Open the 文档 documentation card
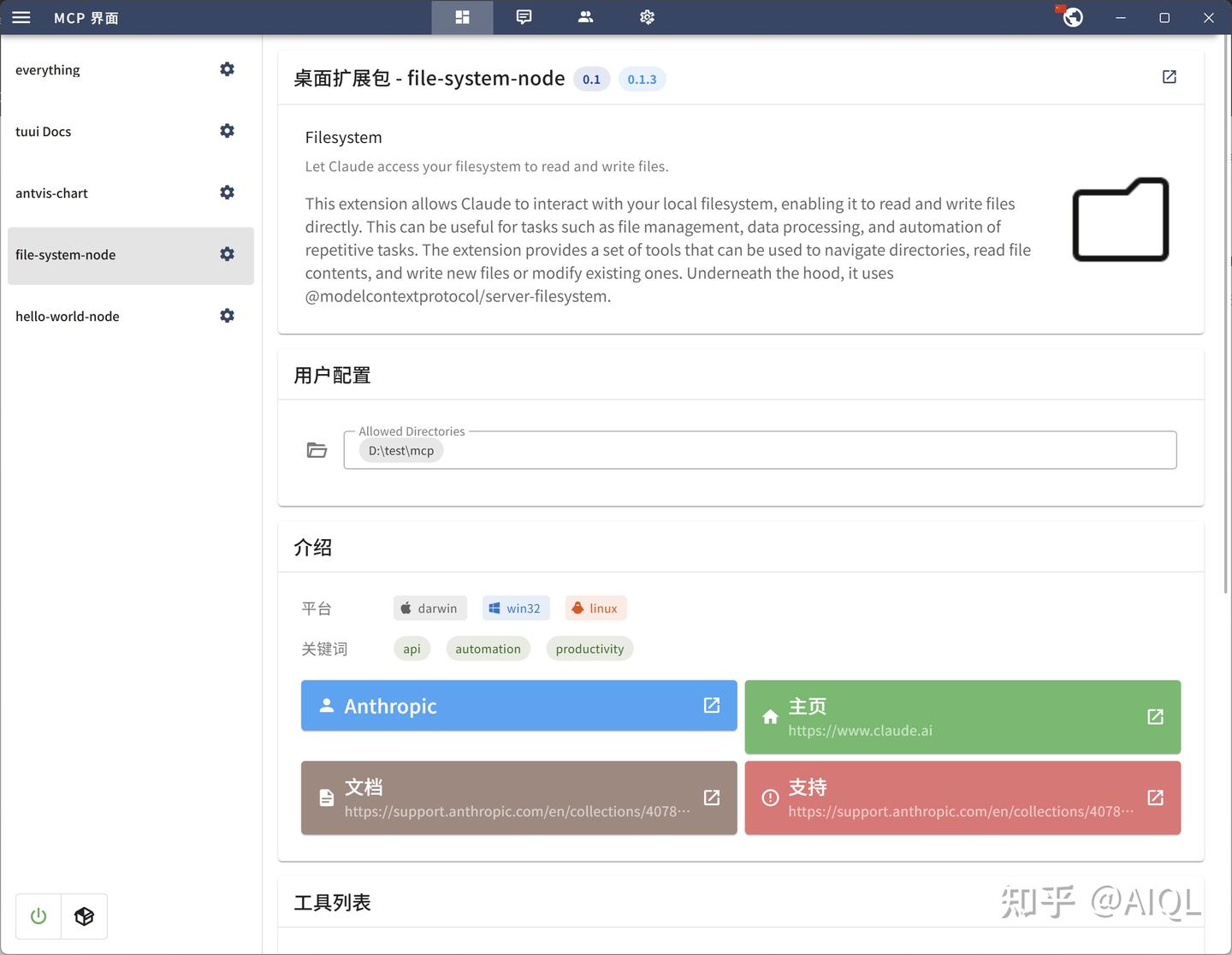Screen dimensions: 1232x955 pos(519,798)
